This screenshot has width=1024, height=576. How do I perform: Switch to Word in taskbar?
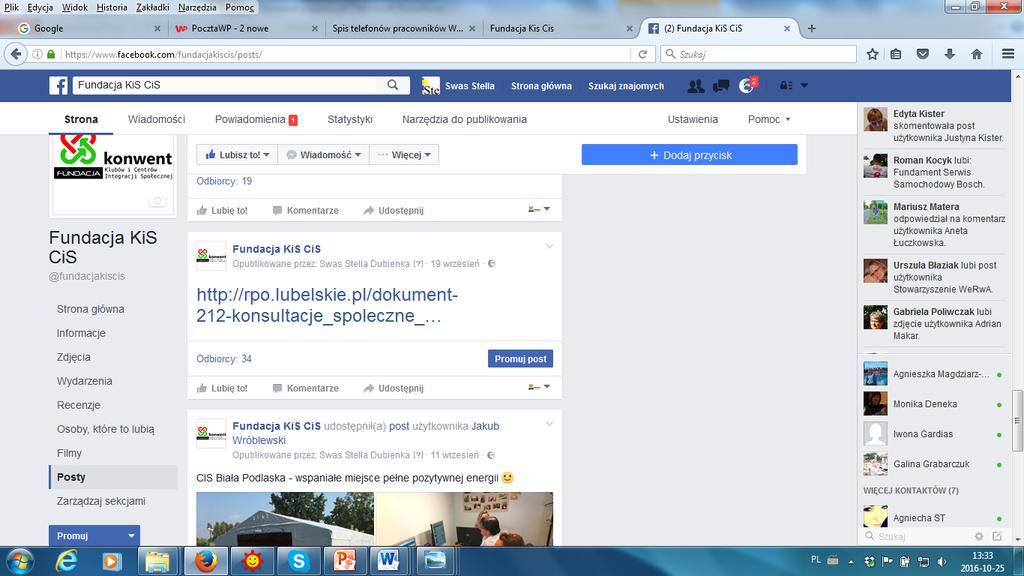coord(389,562)
